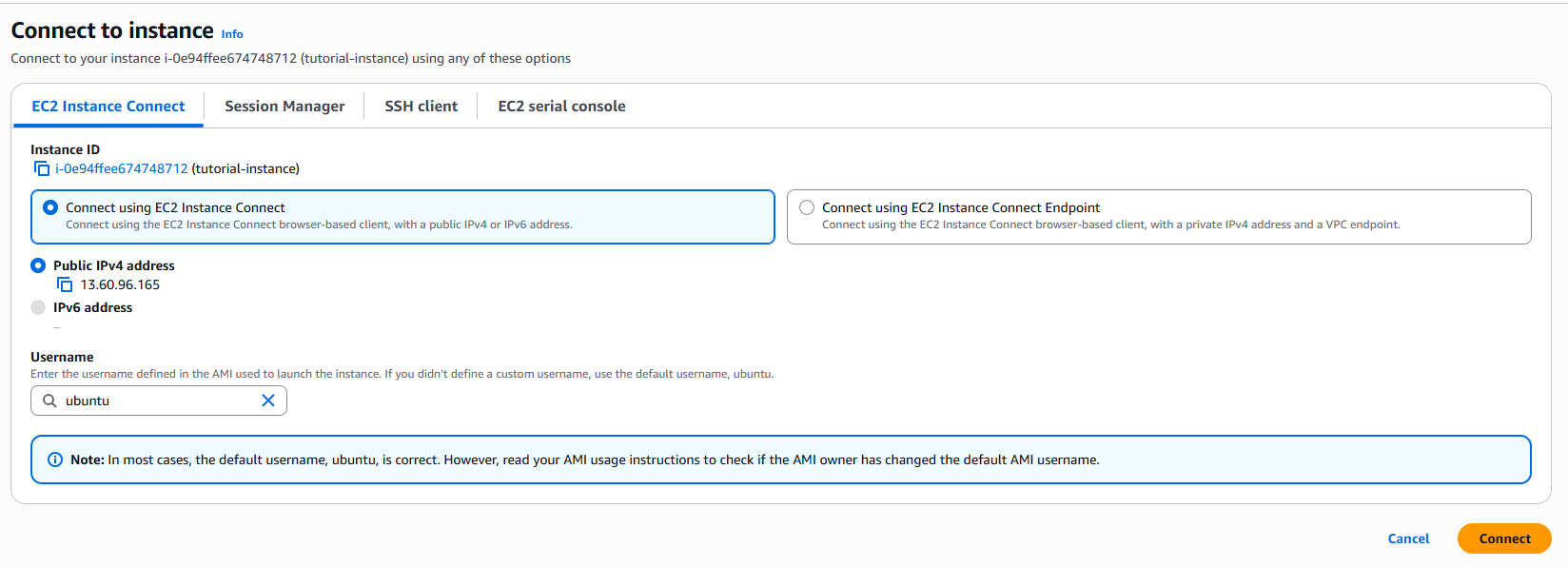Viewport: 1568px width, 567px height.
Task: Select the EC2 Instance Connect tab
Action: pos(108,107)
